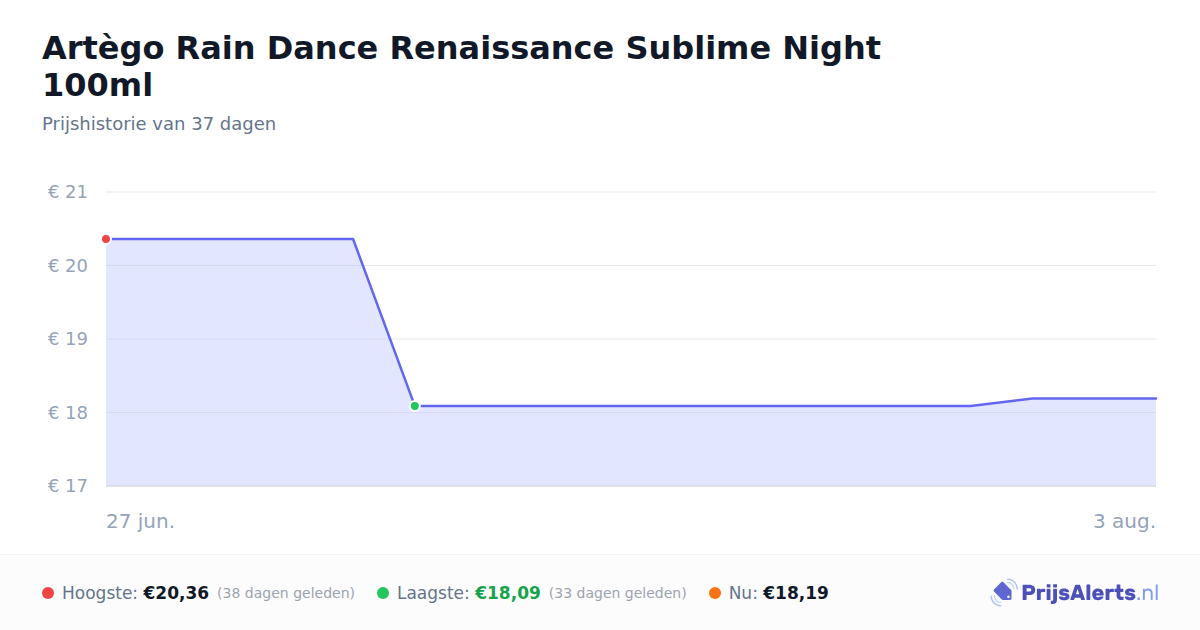
Task: Open the PrijsAlerts.nl brand link
Action: [x=1075, y=593]
